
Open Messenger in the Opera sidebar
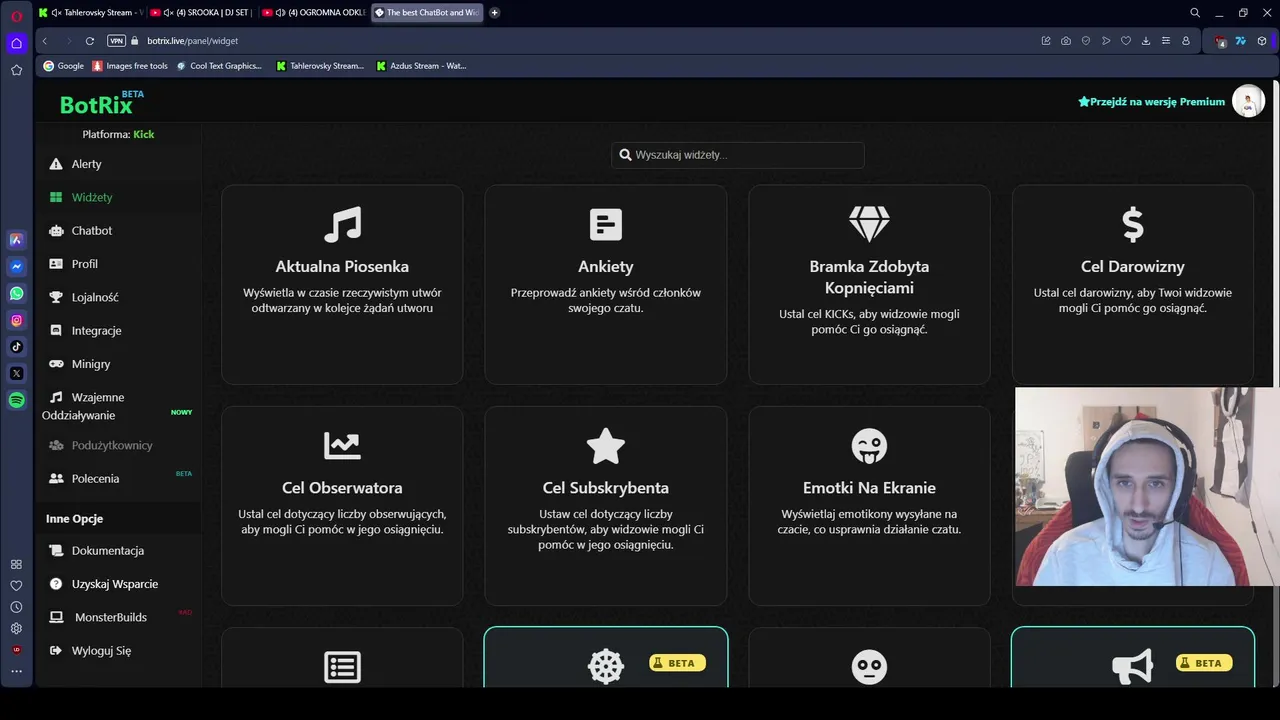click(16, 267)
